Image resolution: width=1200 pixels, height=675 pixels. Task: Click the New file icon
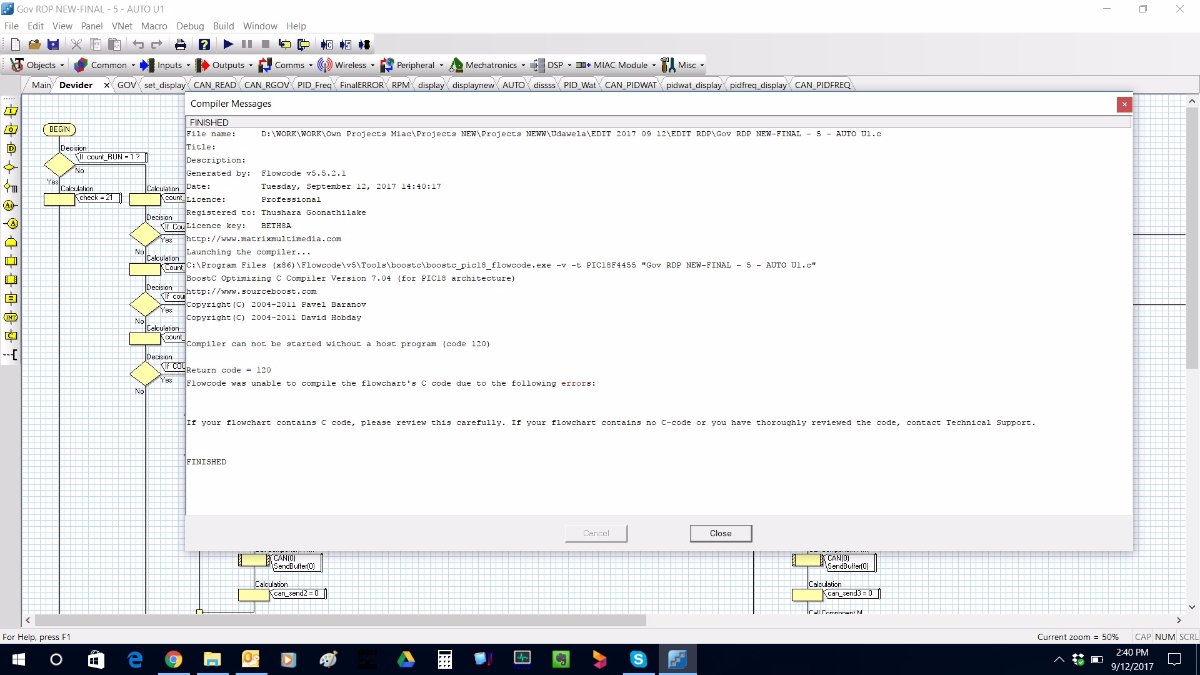[16, 44]
